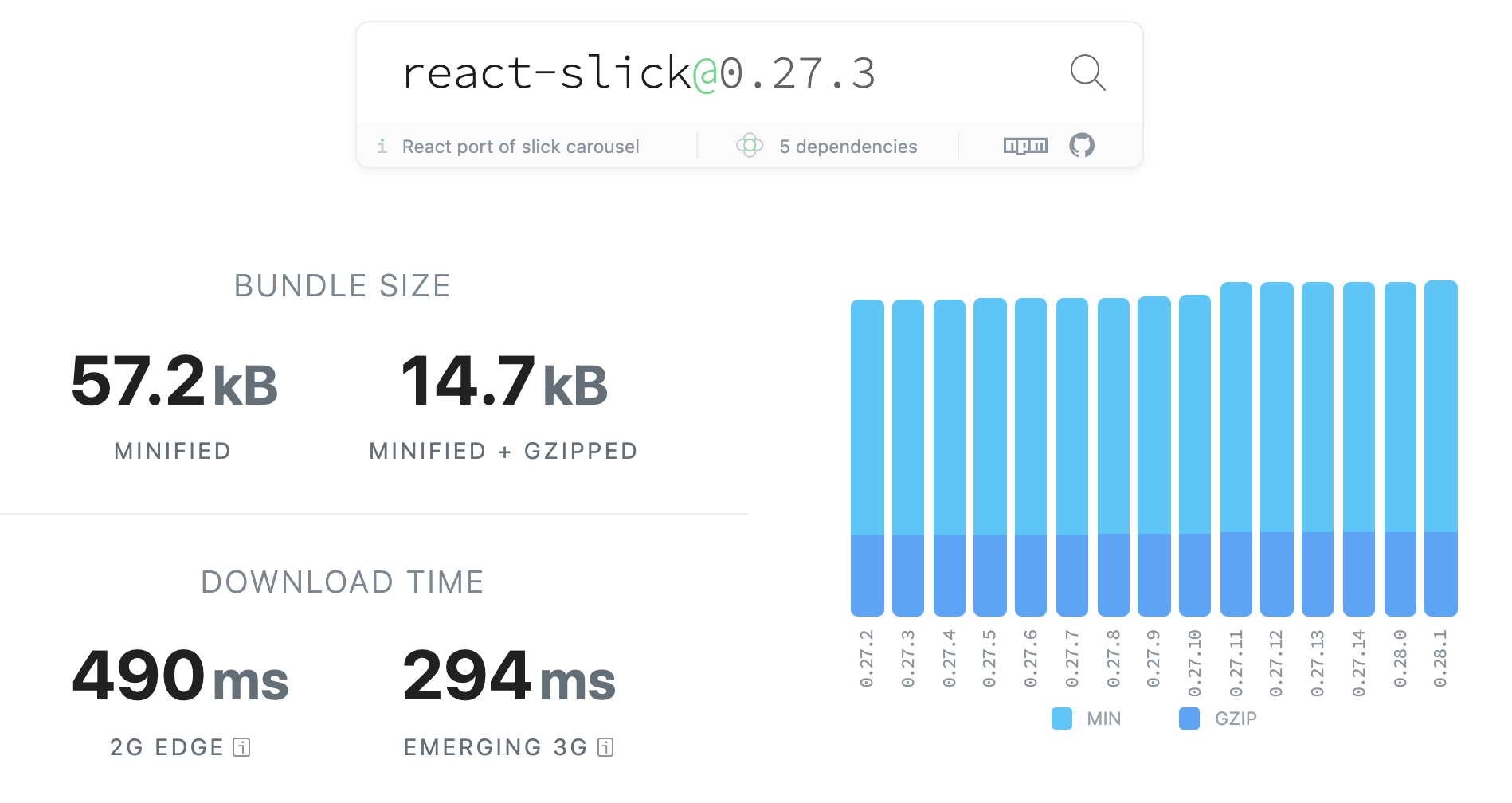Click the GZIP legend text

click(x=1236, y=719)
